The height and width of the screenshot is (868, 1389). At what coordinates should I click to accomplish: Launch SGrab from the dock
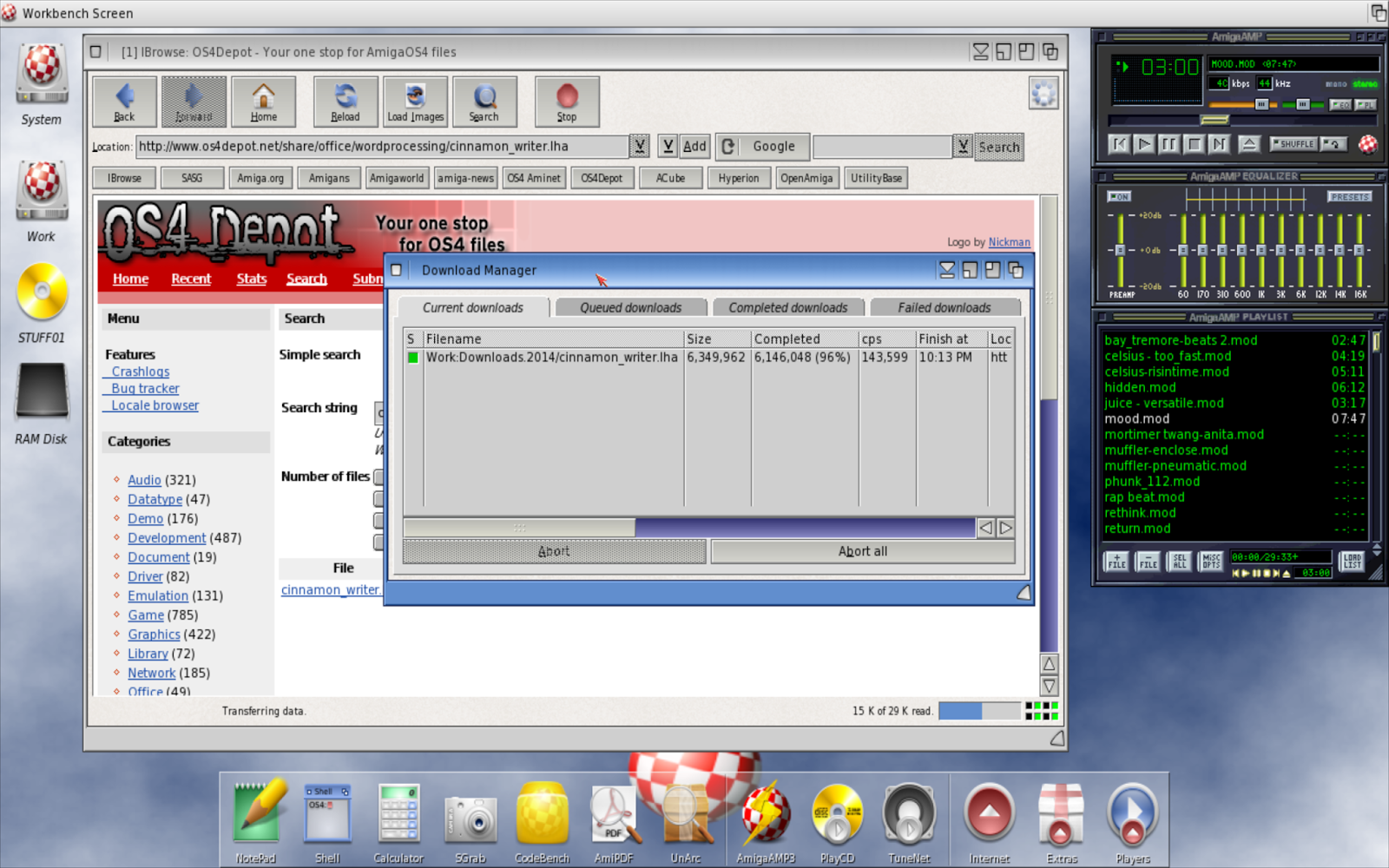click(470, 820)
